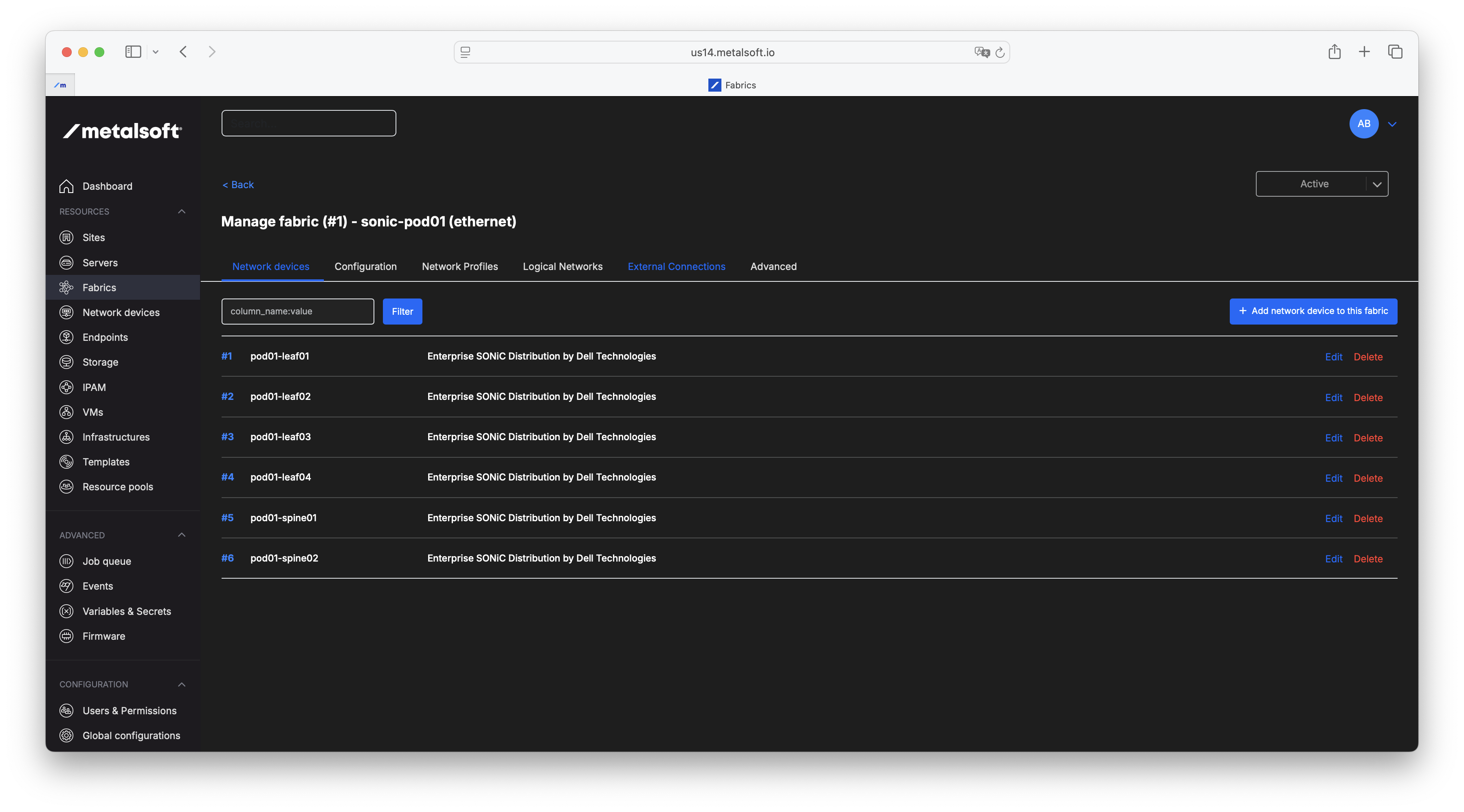Open the Job queue icon
Screen dimensions: 1464x812
tap(66, 561)
